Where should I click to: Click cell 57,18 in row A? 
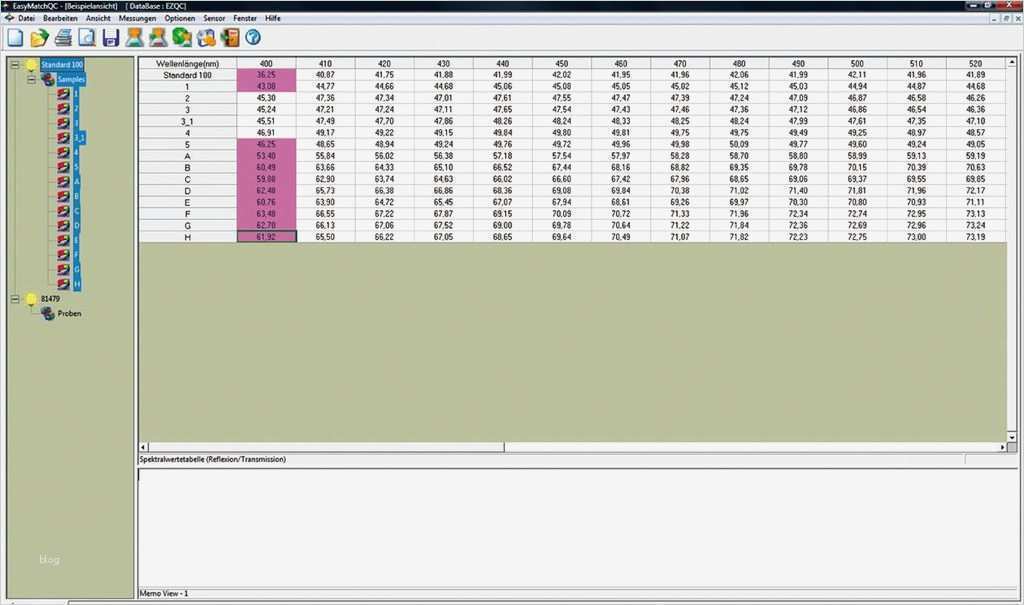coord(503,156)
